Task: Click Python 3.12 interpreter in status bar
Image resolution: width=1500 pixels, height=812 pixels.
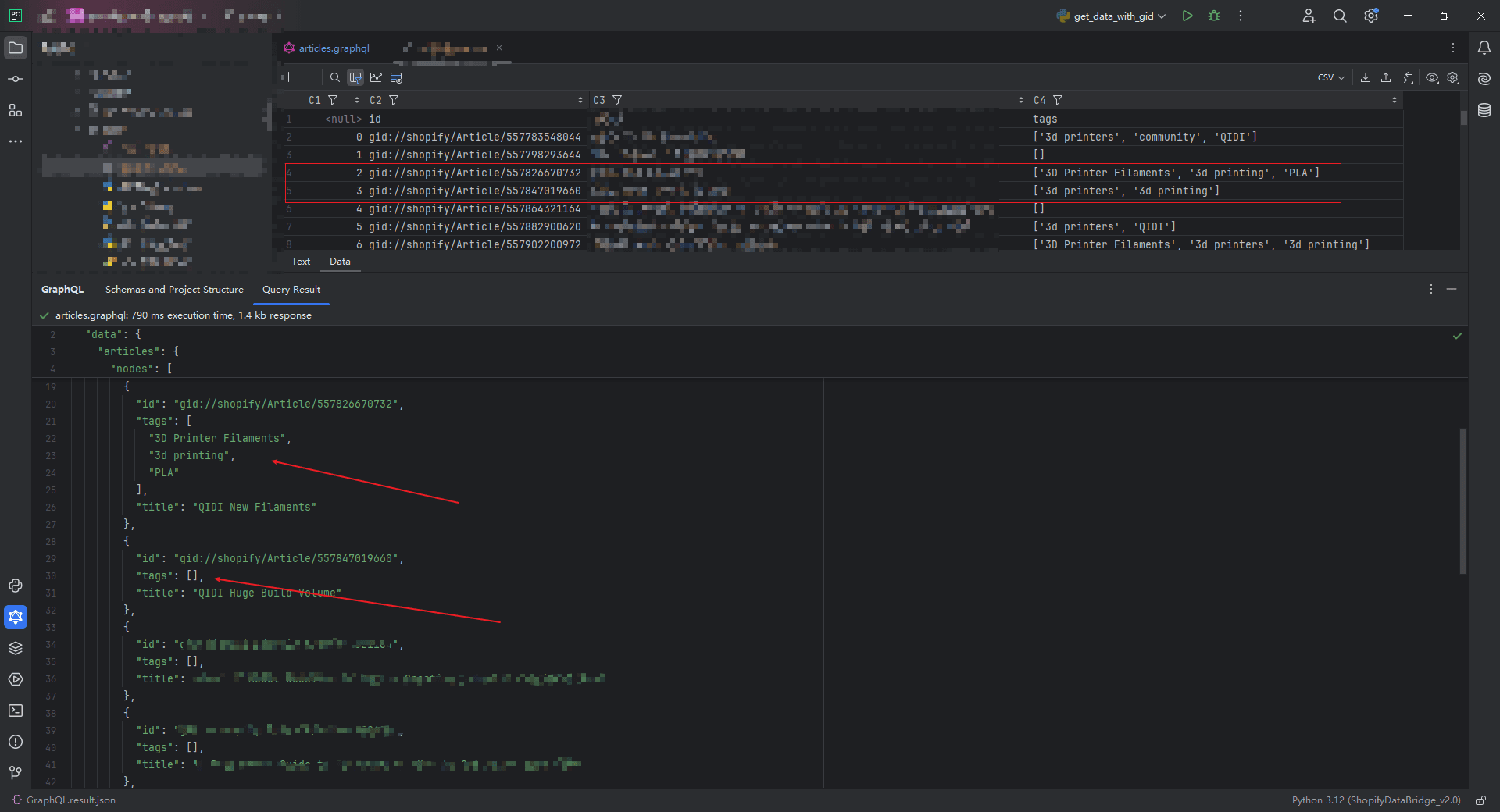Action: point(1375,800)
